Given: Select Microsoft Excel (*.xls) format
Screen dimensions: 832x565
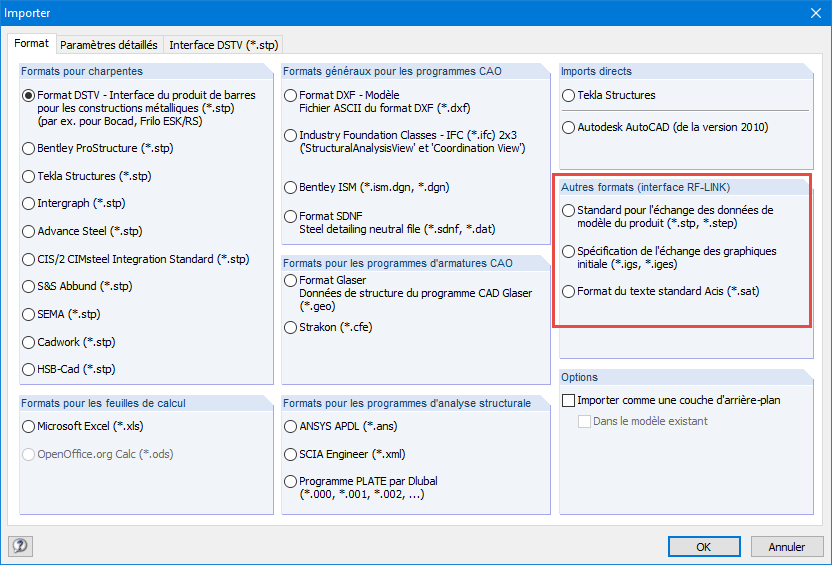Looking at the screenshot, I should coord(29,426).
